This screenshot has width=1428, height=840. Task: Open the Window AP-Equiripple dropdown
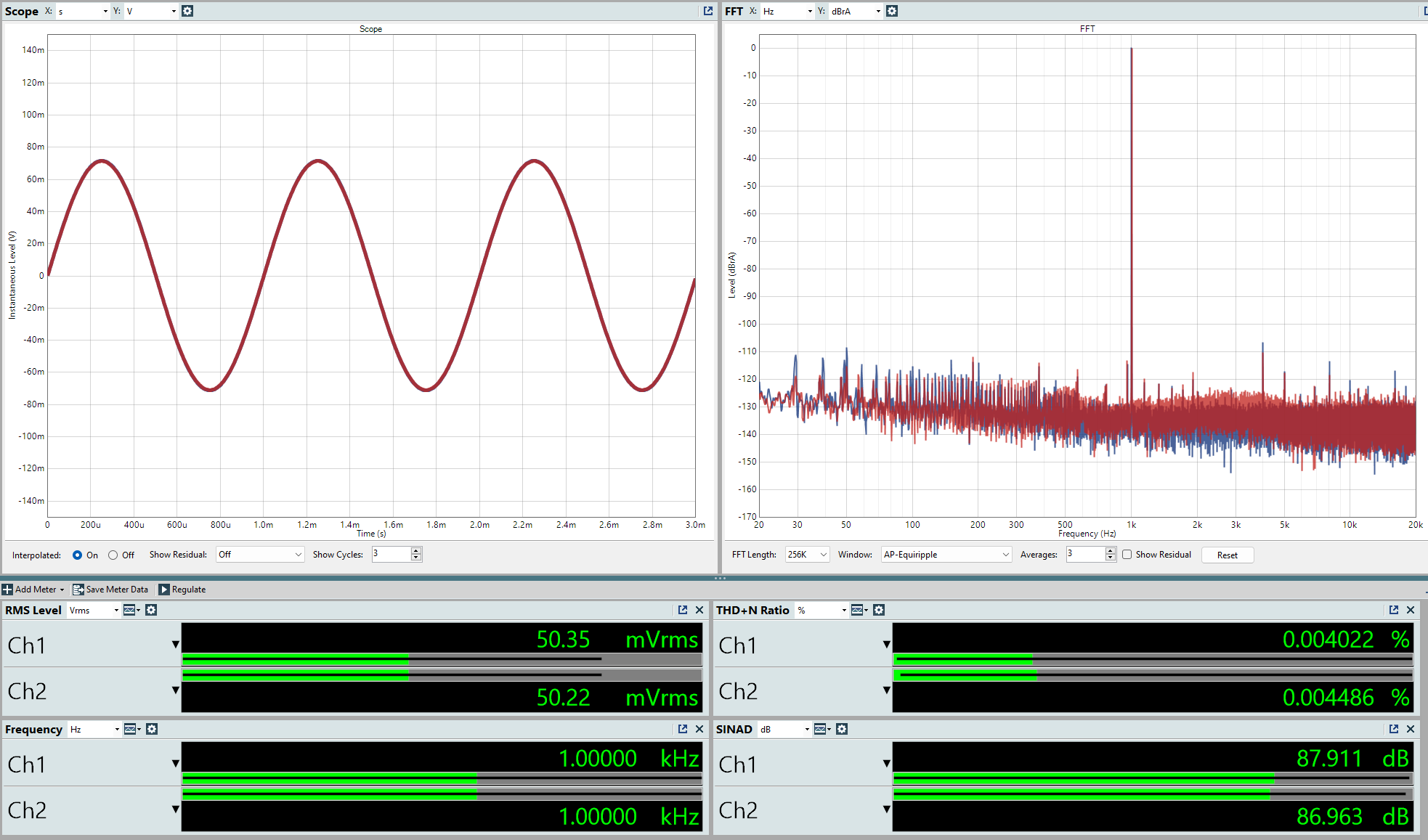946,555
